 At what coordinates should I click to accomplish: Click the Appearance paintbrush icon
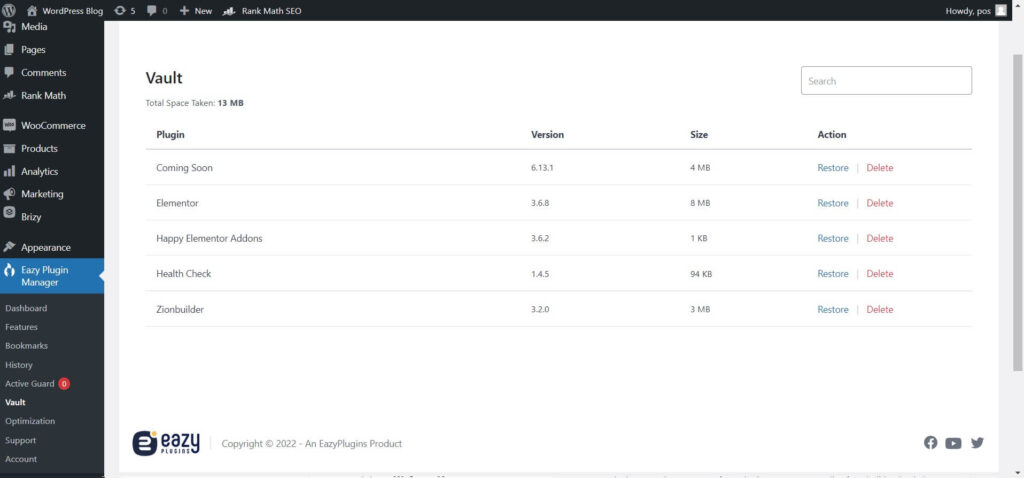(x=9, y=247)
